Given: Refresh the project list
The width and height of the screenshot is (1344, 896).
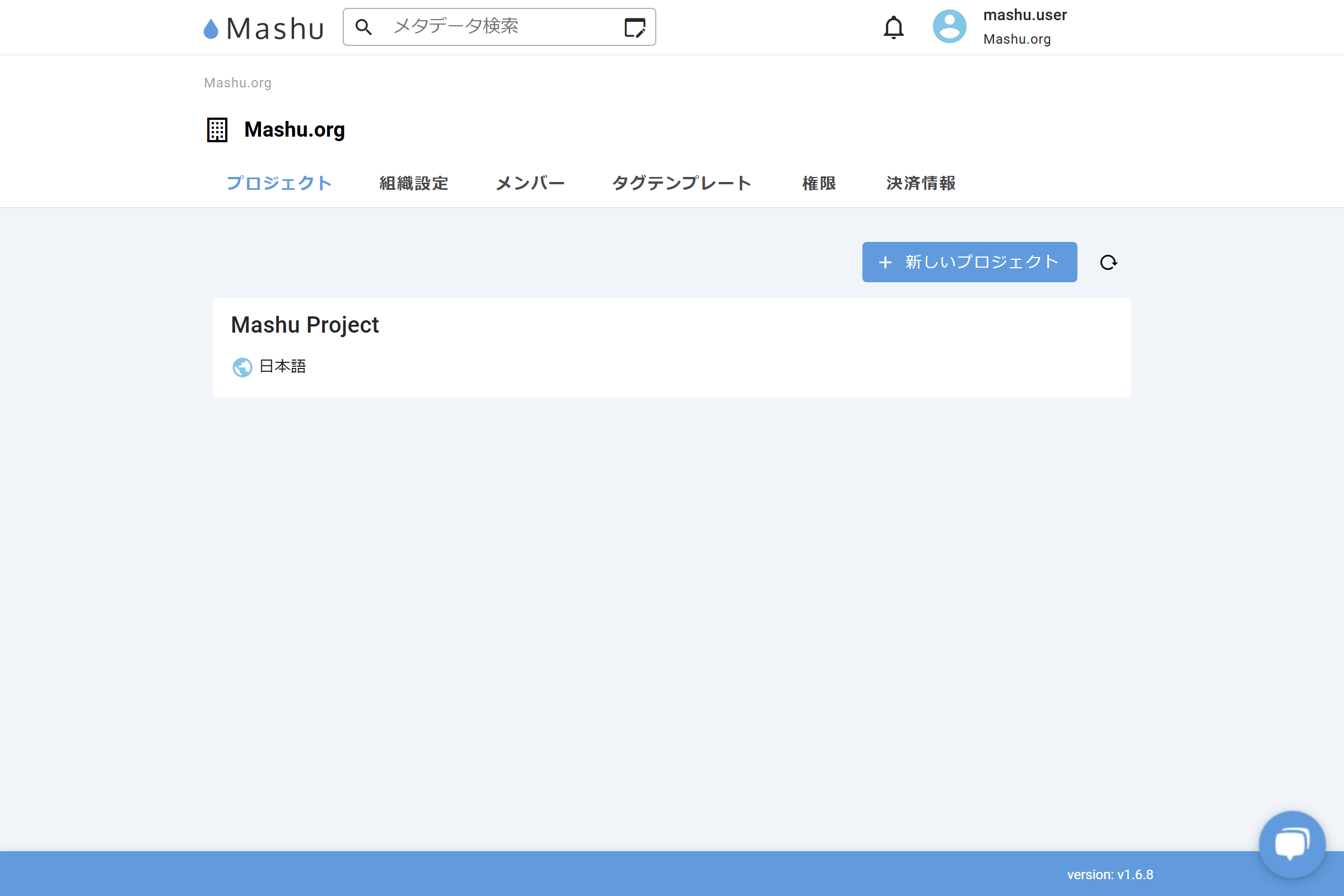Looking at the screenshot, I should tap(1108, 262).
